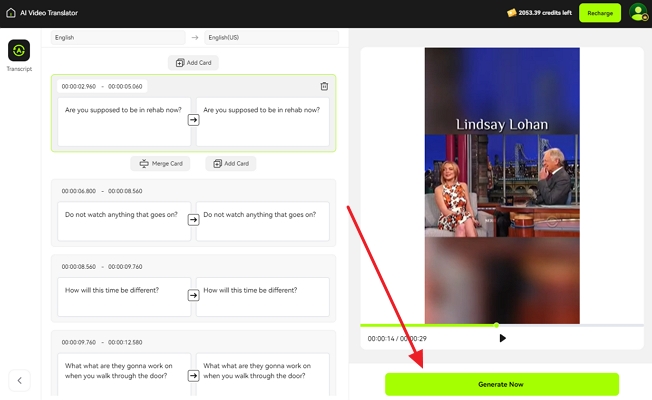Click arrow icon in 'How will this time' card
The image size is (652, 400).
(x=194, y=295)
